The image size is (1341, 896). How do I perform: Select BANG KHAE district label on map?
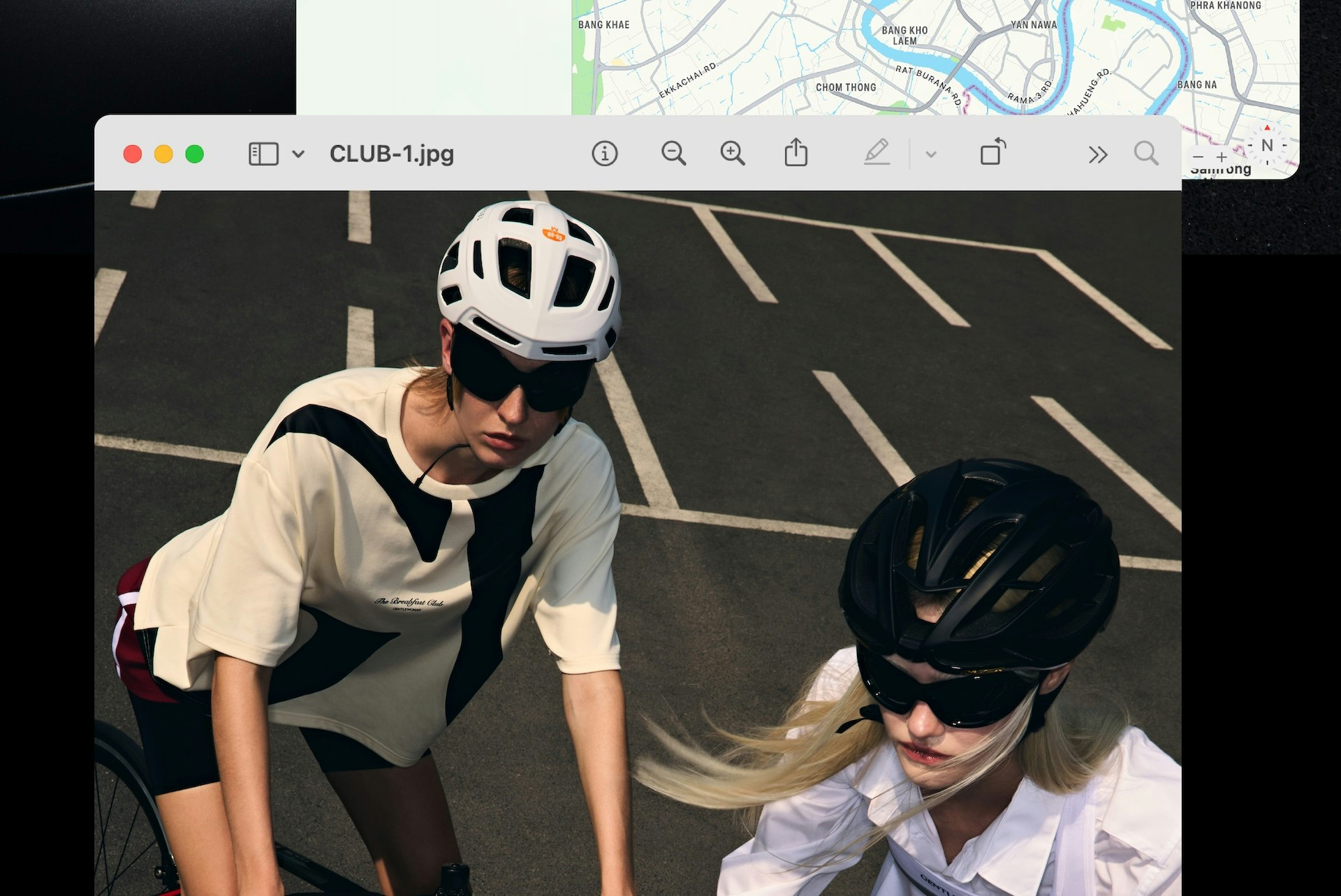(603, 24)
